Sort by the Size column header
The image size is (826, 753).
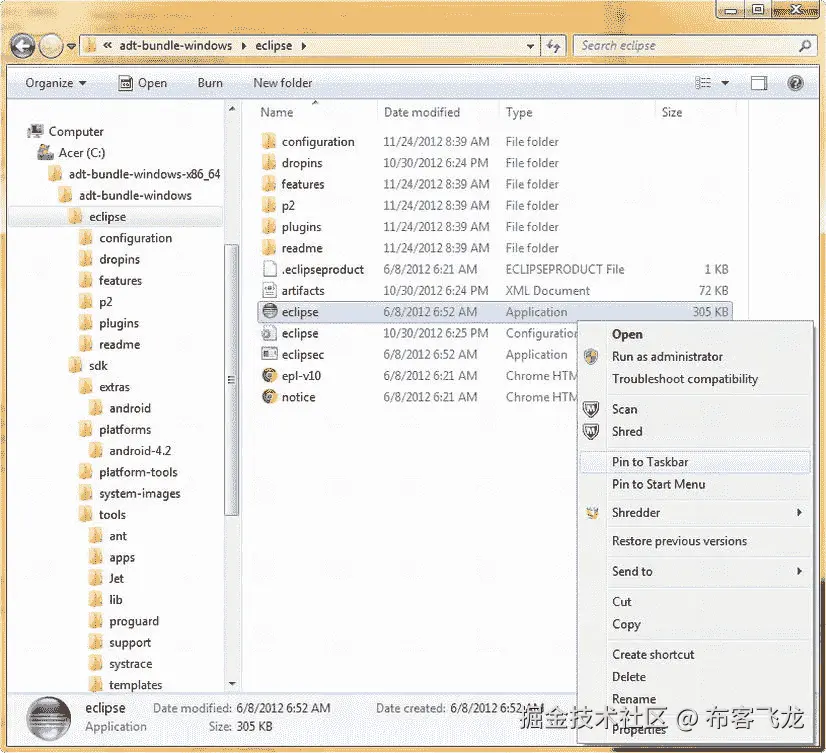click(x=672, y=112)
